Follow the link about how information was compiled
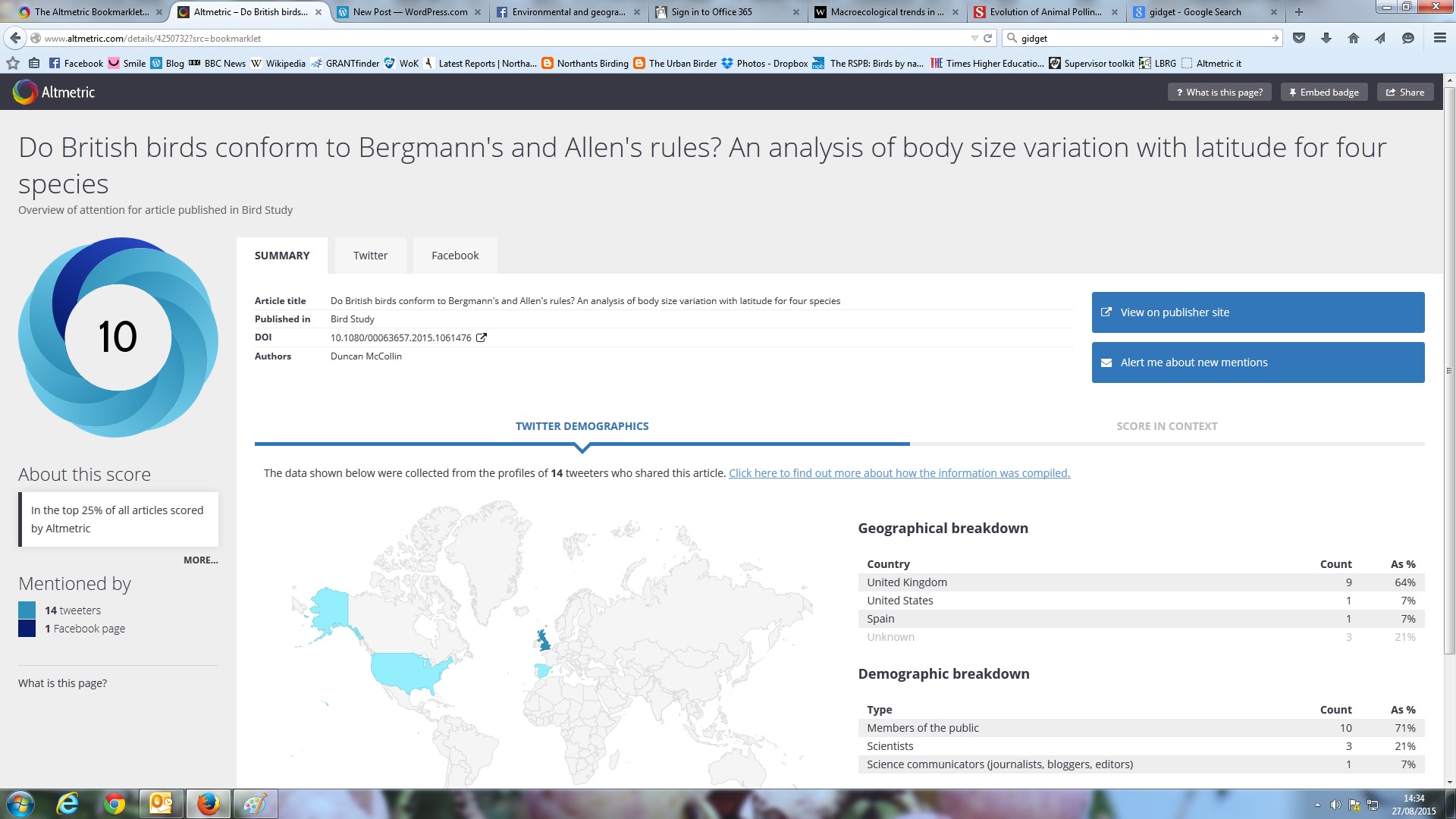 click(899, 473)
